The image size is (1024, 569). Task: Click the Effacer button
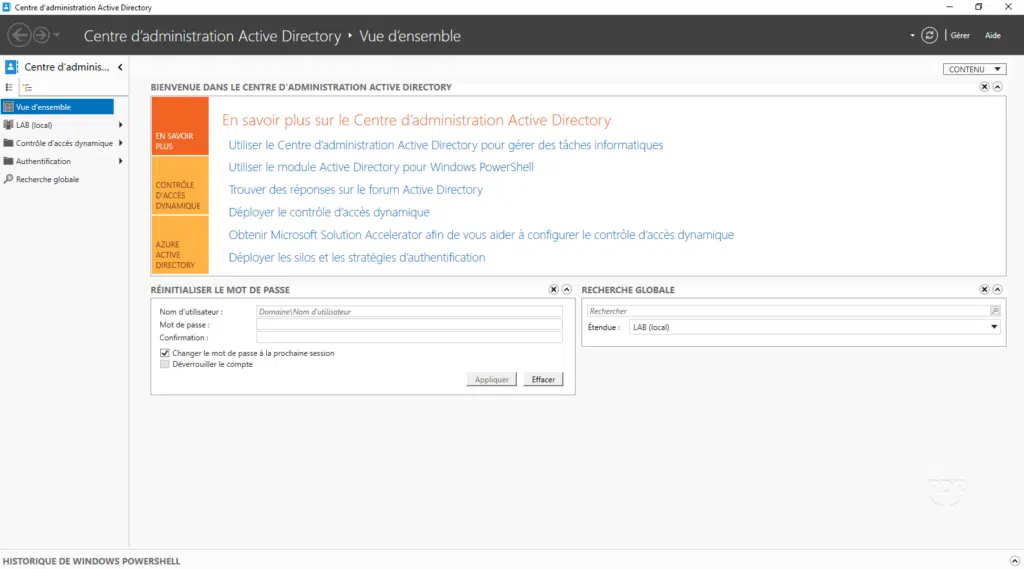coord(543,380)
